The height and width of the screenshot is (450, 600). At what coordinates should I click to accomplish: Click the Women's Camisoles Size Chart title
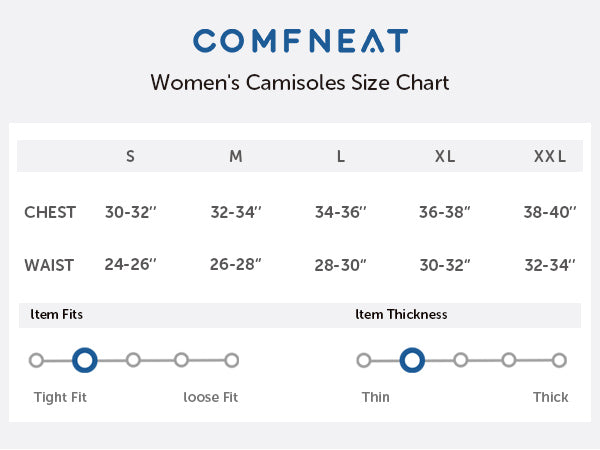[300, 82]
